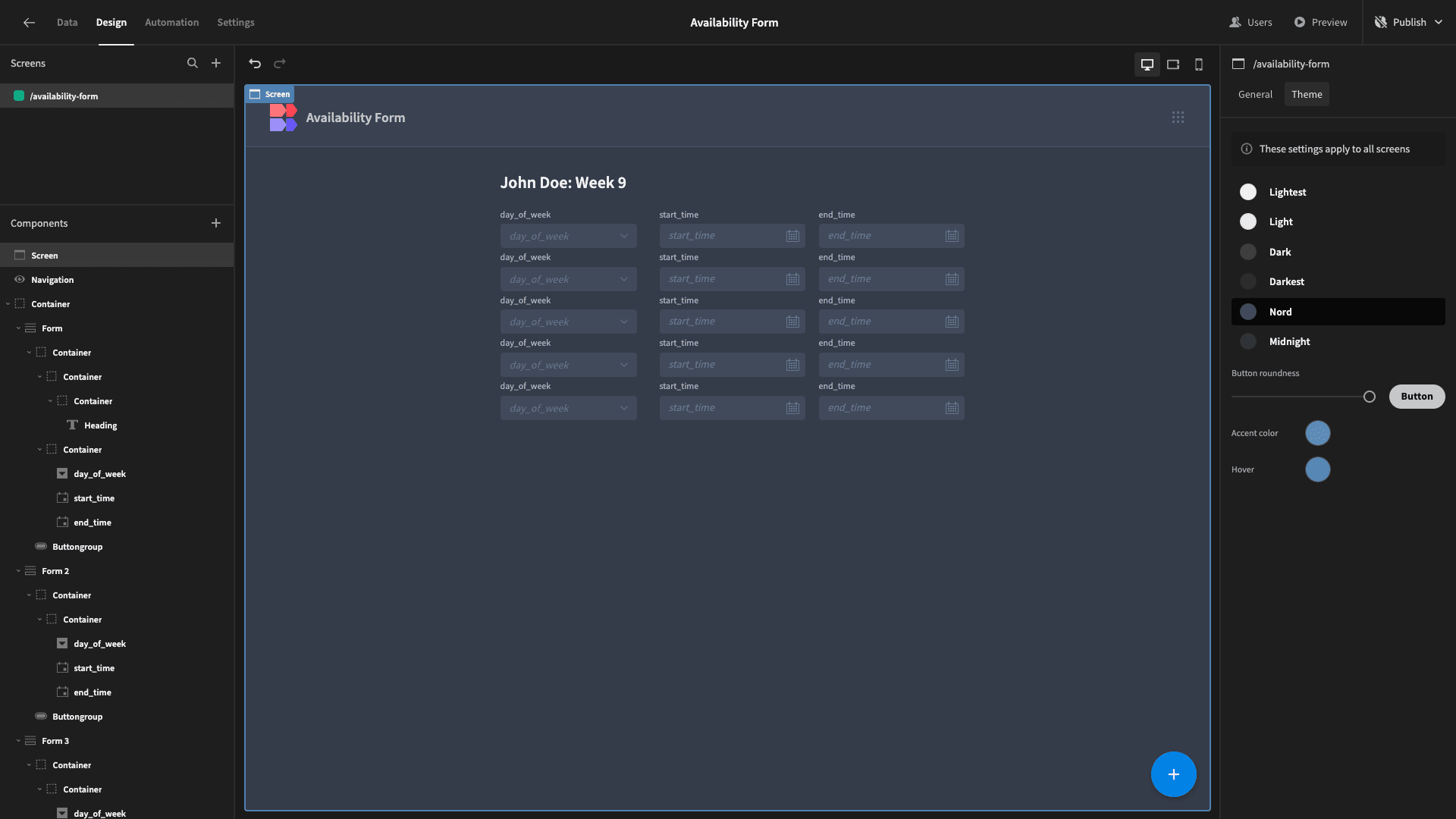
Task: Open the first day_of_week dropdown
Action: (x=568, y=236)
